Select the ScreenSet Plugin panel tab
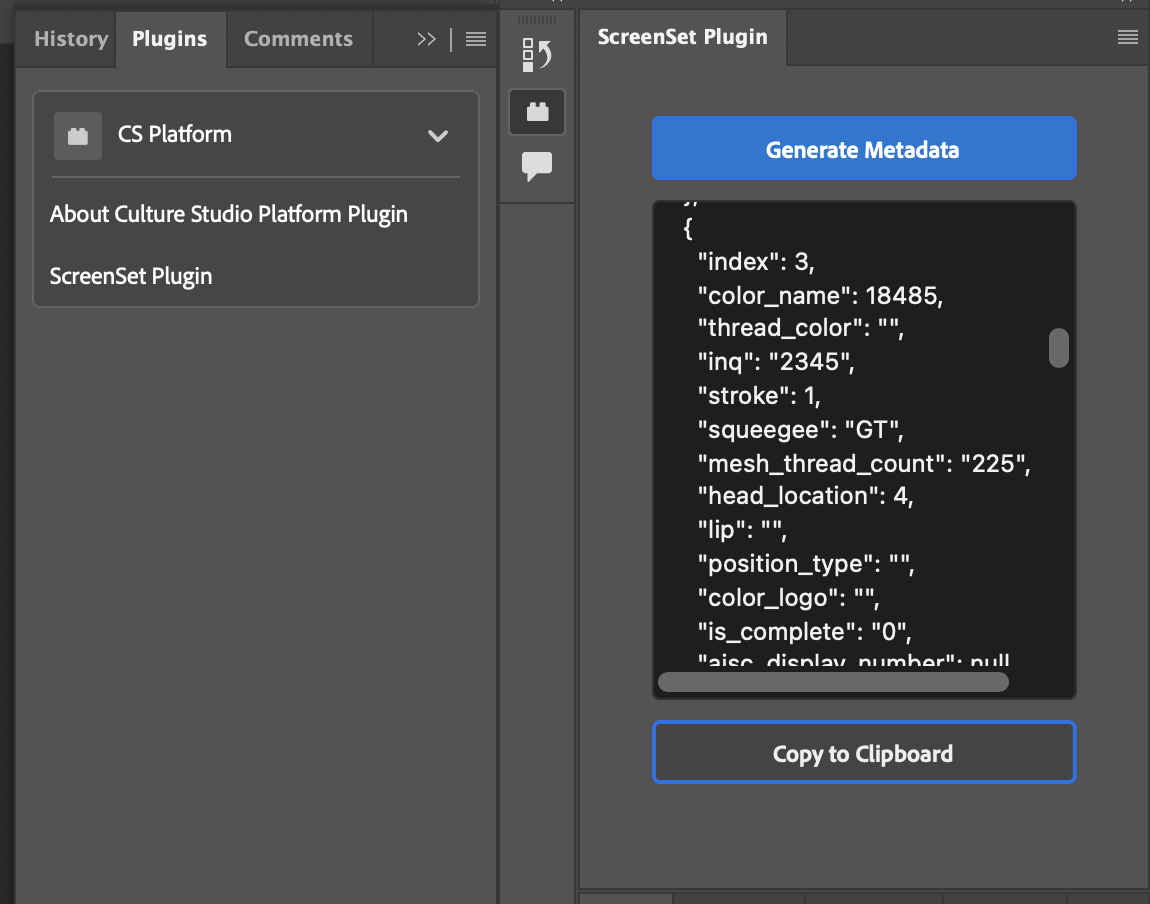The height and width of the screenshot is (904, 1150). click(682, 38)
